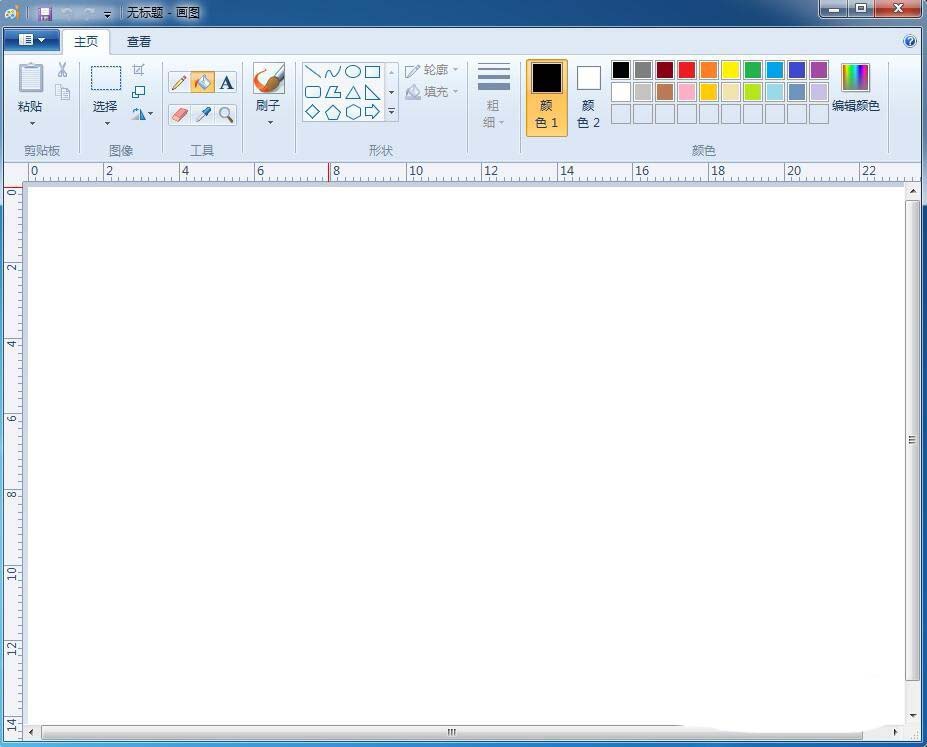927x747 pixels.
Task: Pick the green color swatch
Action: pos(753,70)
